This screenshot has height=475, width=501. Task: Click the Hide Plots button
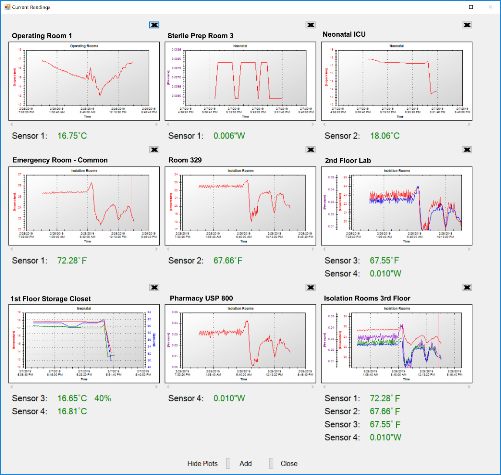click(202, 463)
